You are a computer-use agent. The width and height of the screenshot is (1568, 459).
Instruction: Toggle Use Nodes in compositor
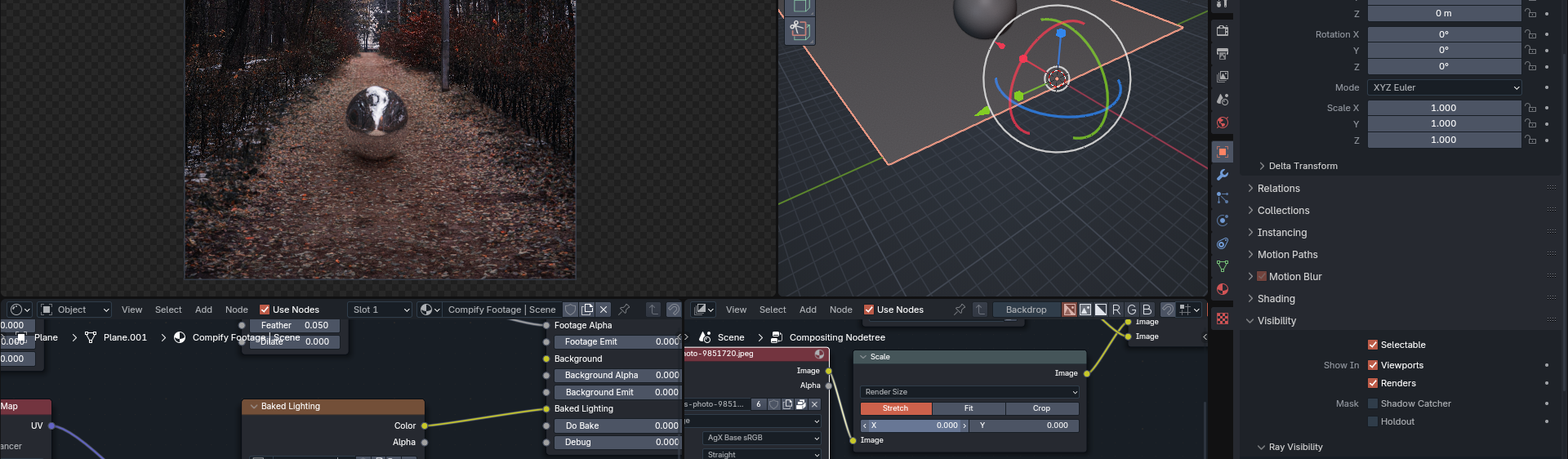869,310
